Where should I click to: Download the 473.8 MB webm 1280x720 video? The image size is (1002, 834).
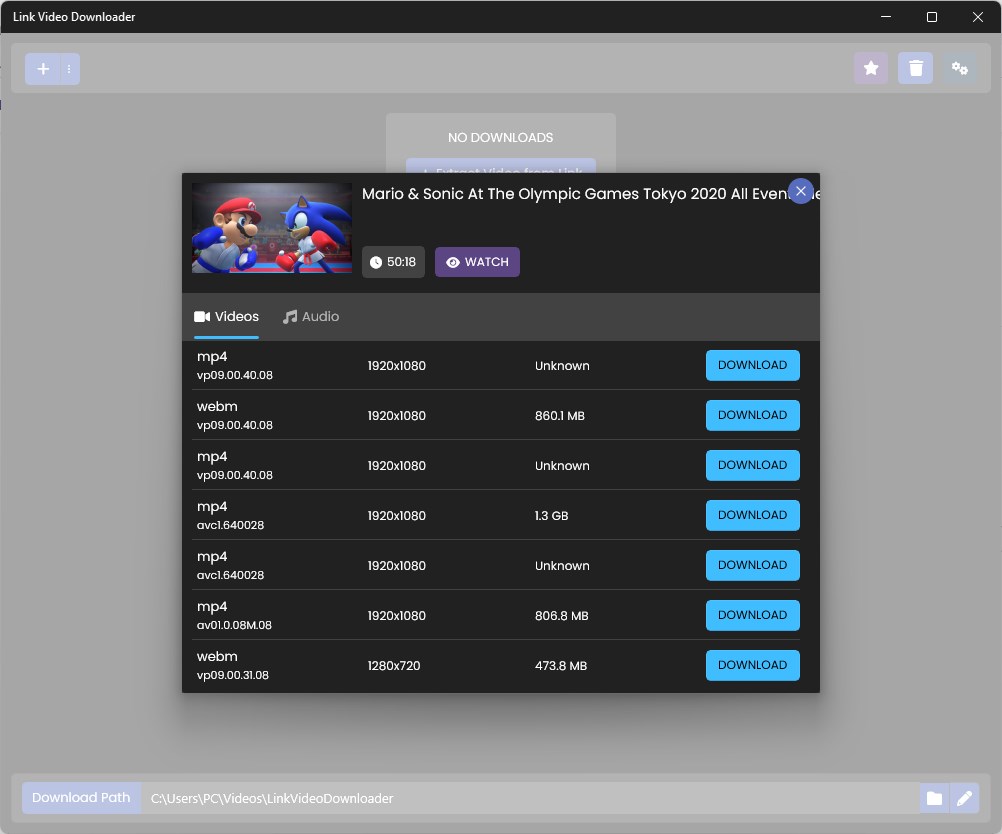pyautogui.click(x=753, y=665)
